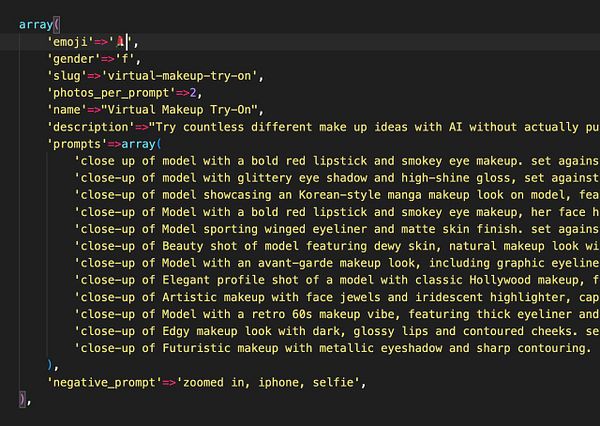Click the prompt about retro 60s makeup vibe
600x426 pixels.
pyautogui.click(x=337, y=314)
